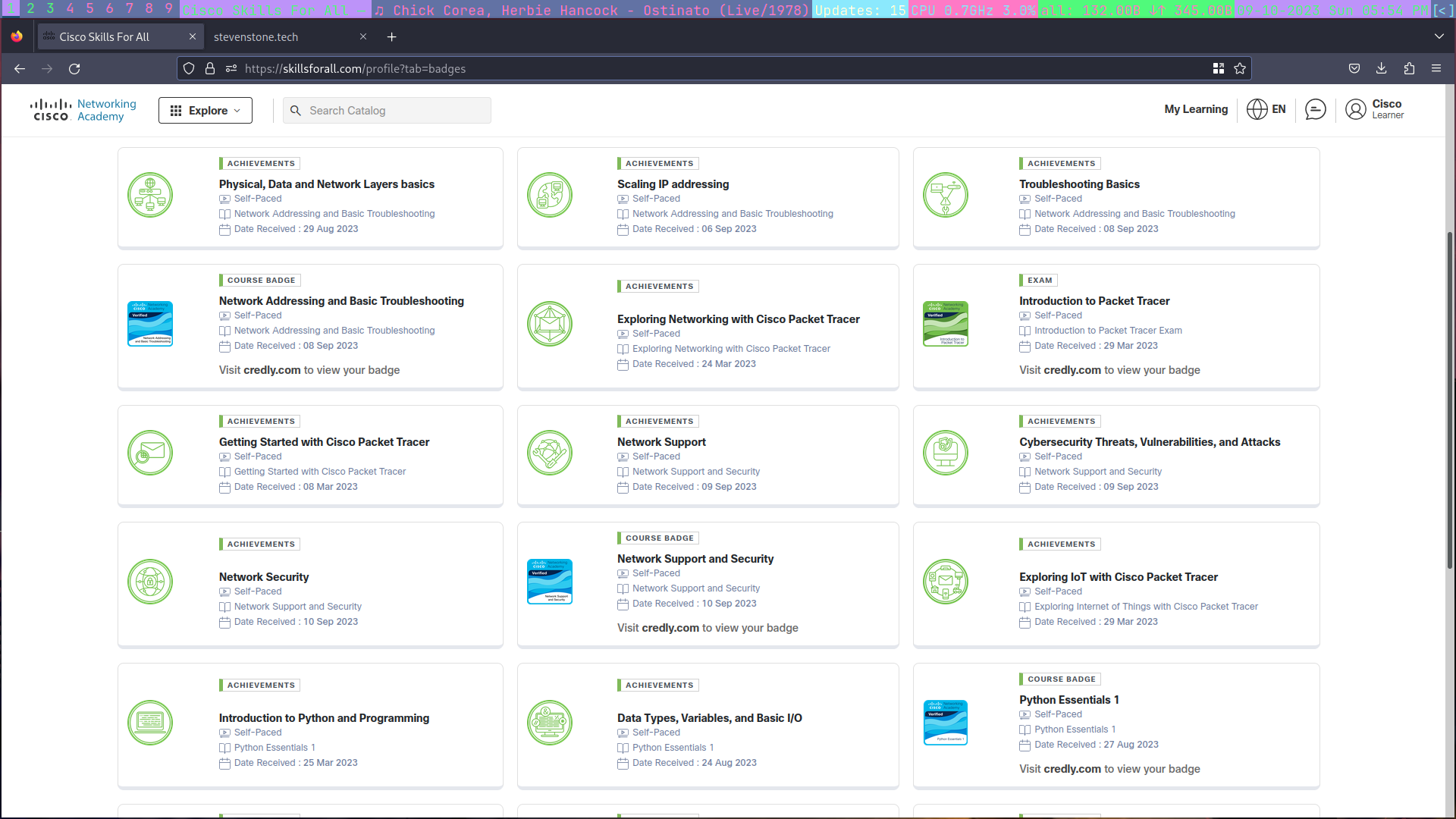Close the stevenstone.tech tab
1456x819 pixels.
pyautogui.click(x=363, y=36)
